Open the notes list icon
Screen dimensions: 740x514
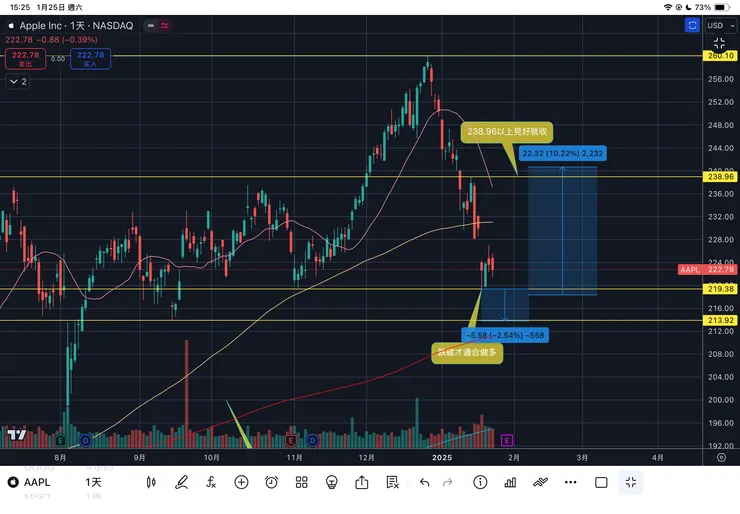(392, 482)
